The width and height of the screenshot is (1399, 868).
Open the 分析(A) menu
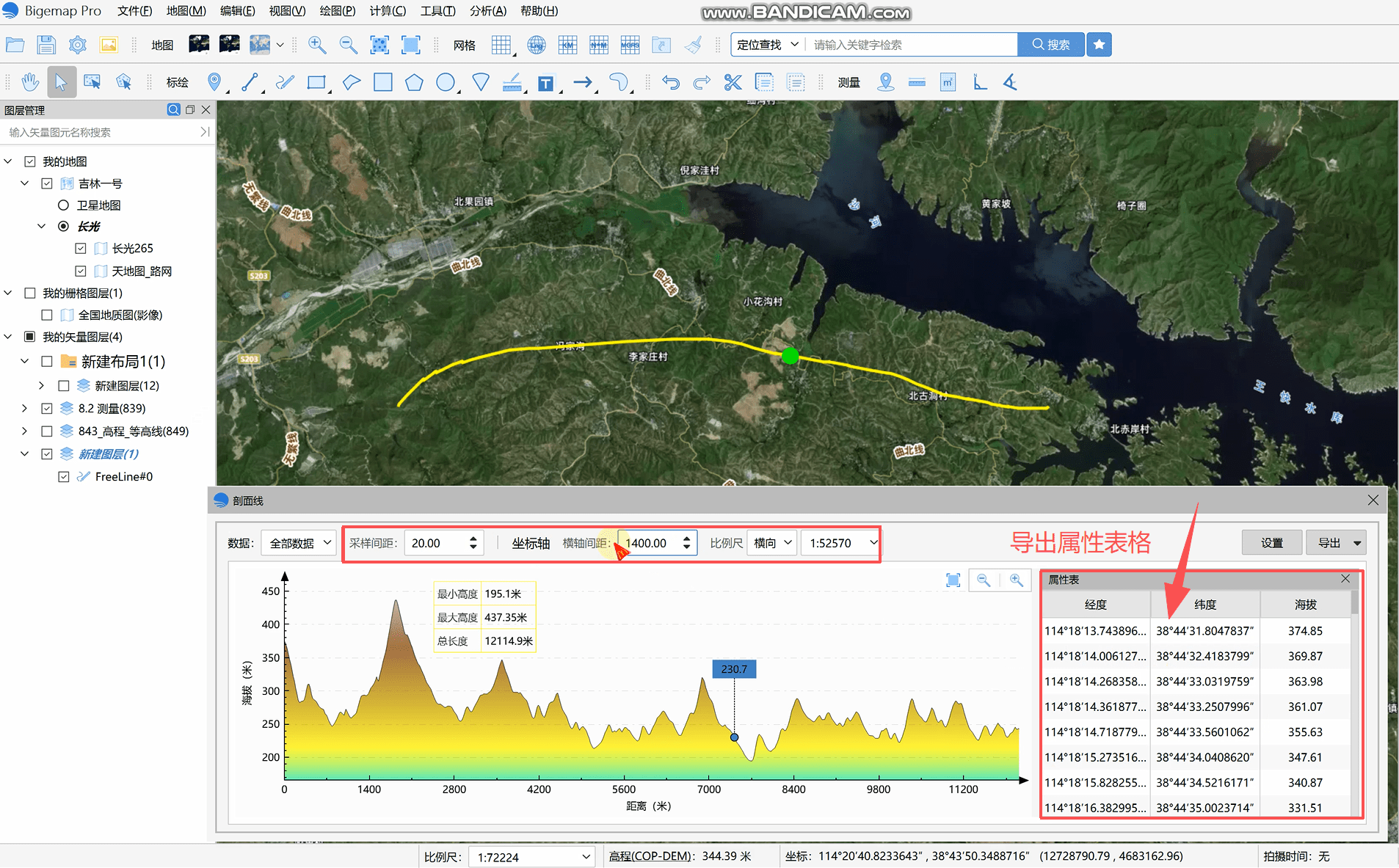click(x=488, y=11)
